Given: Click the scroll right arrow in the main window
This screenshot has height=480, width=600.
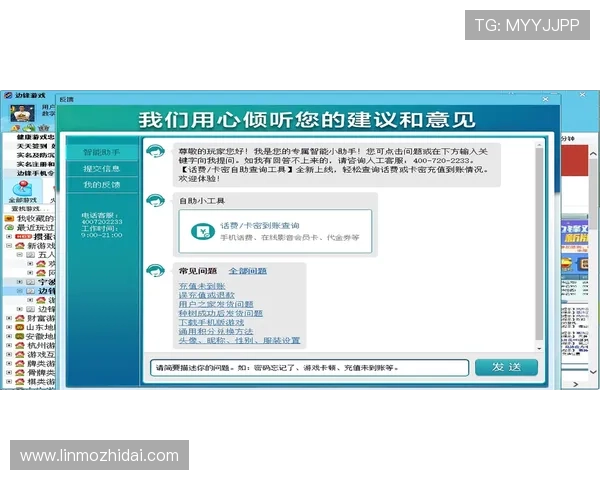Looking at the screenshot, I should pos(576,384).
